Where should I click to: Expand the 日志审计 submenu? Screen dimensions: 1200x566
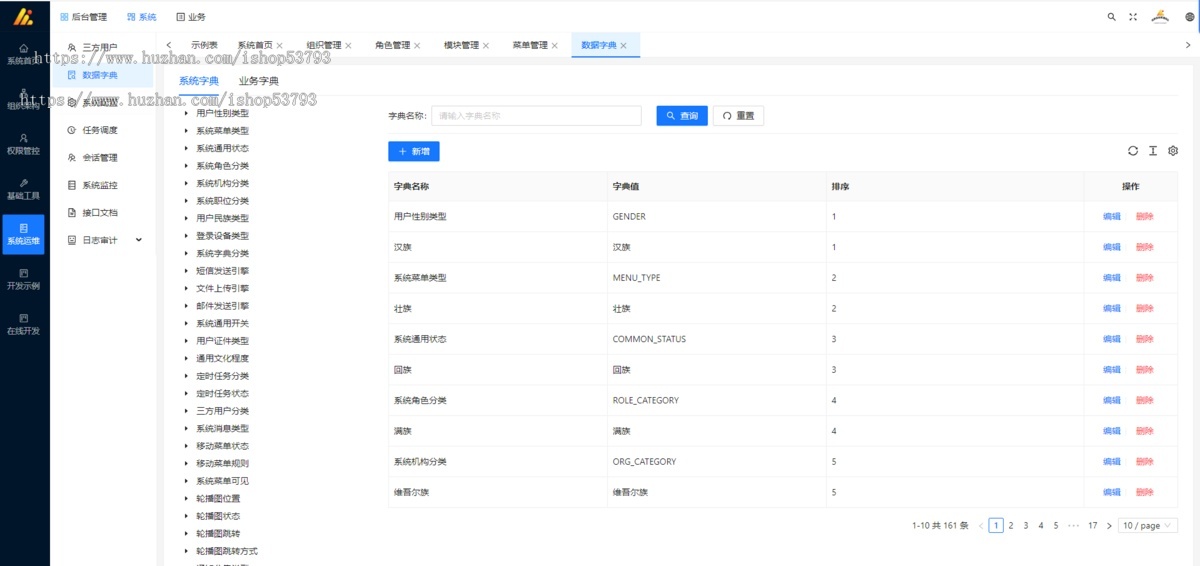coord(103,240)
